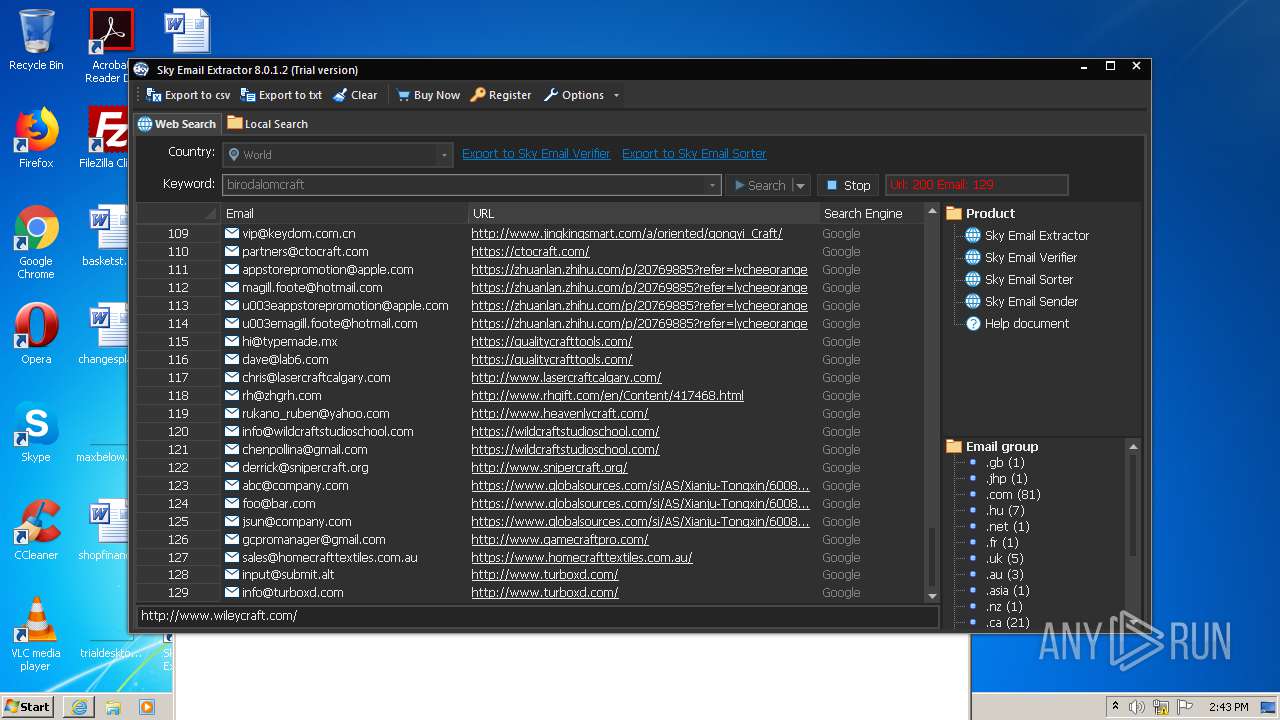Expand the Keyword history dropdown arrow

(713, 185)
